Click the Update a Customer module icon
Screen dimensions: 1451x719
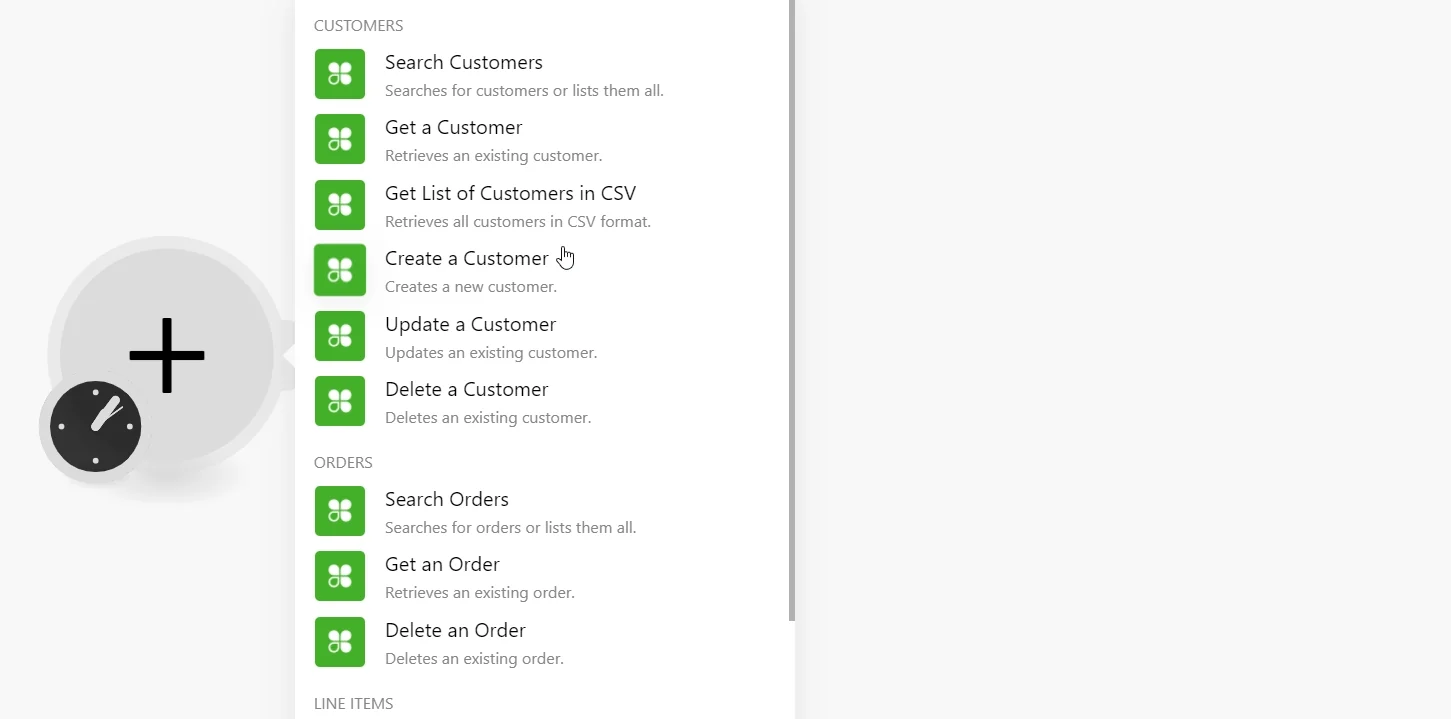pyautogui.click(x=340, y=336)
